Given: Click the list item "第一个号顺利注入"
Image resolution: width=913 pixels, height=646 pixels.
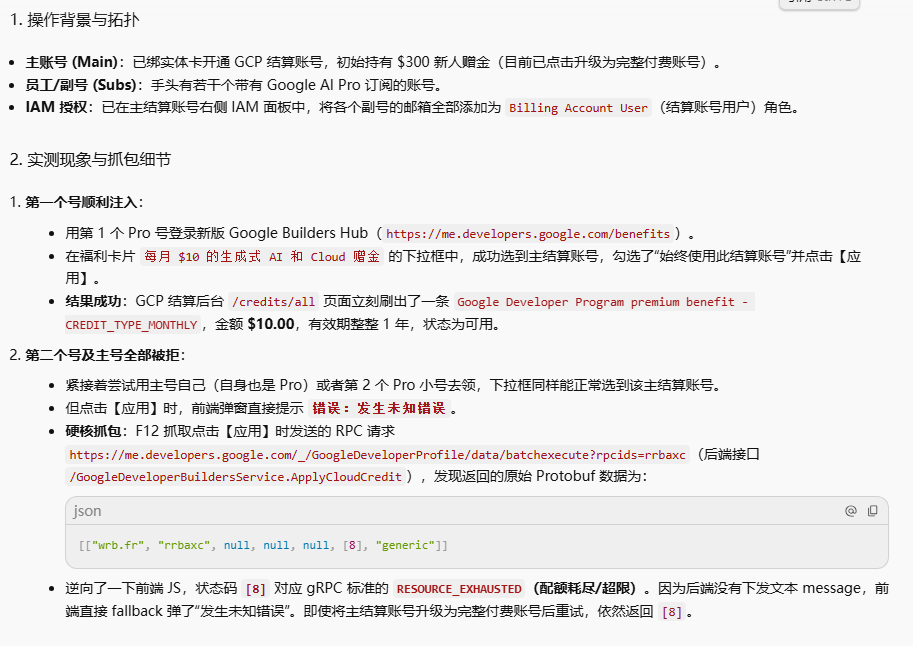Looking at the screenshot, I should tap(82, 202).
